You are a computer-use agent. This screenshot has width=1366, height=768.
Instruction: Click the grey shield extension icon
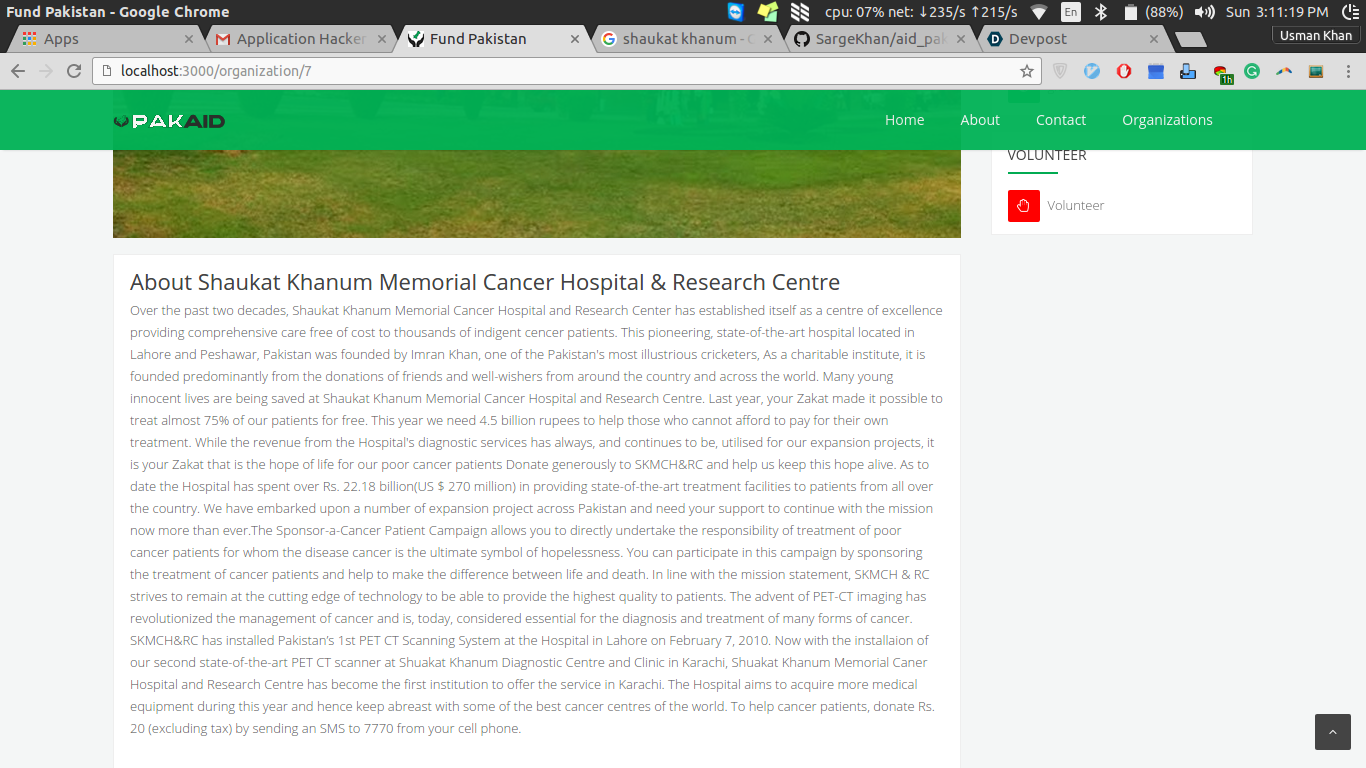coord(1060,71)
